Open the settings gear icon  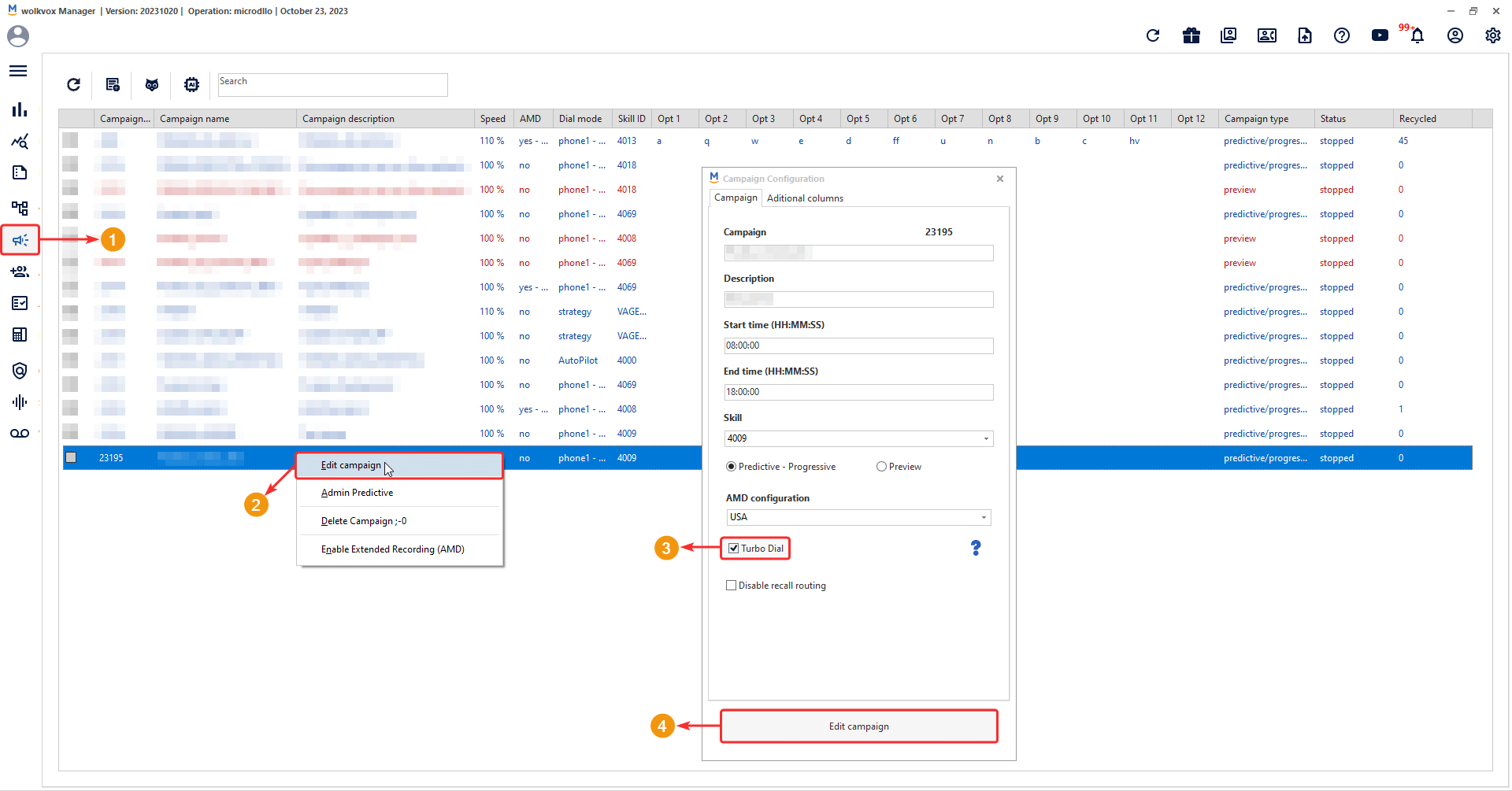pos(1493,35)
